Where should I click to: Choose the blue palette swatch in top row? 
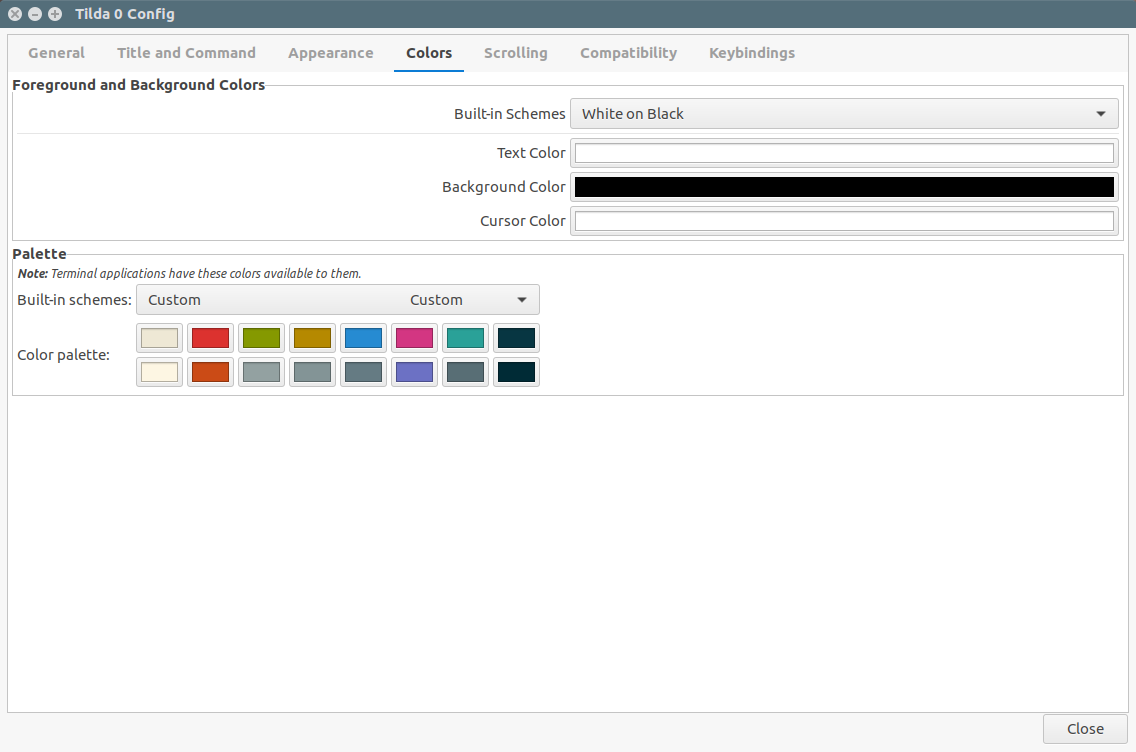click(364, 338)
